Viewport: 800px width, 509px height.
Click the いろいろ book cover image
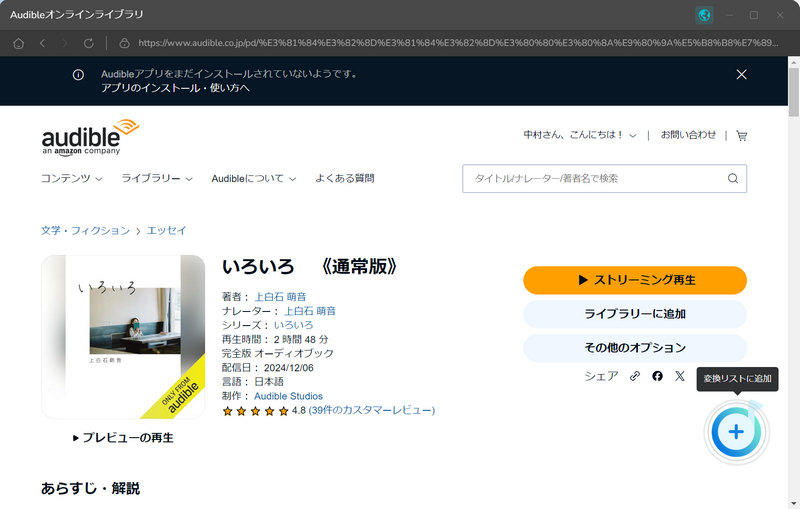tap(123, 337)
